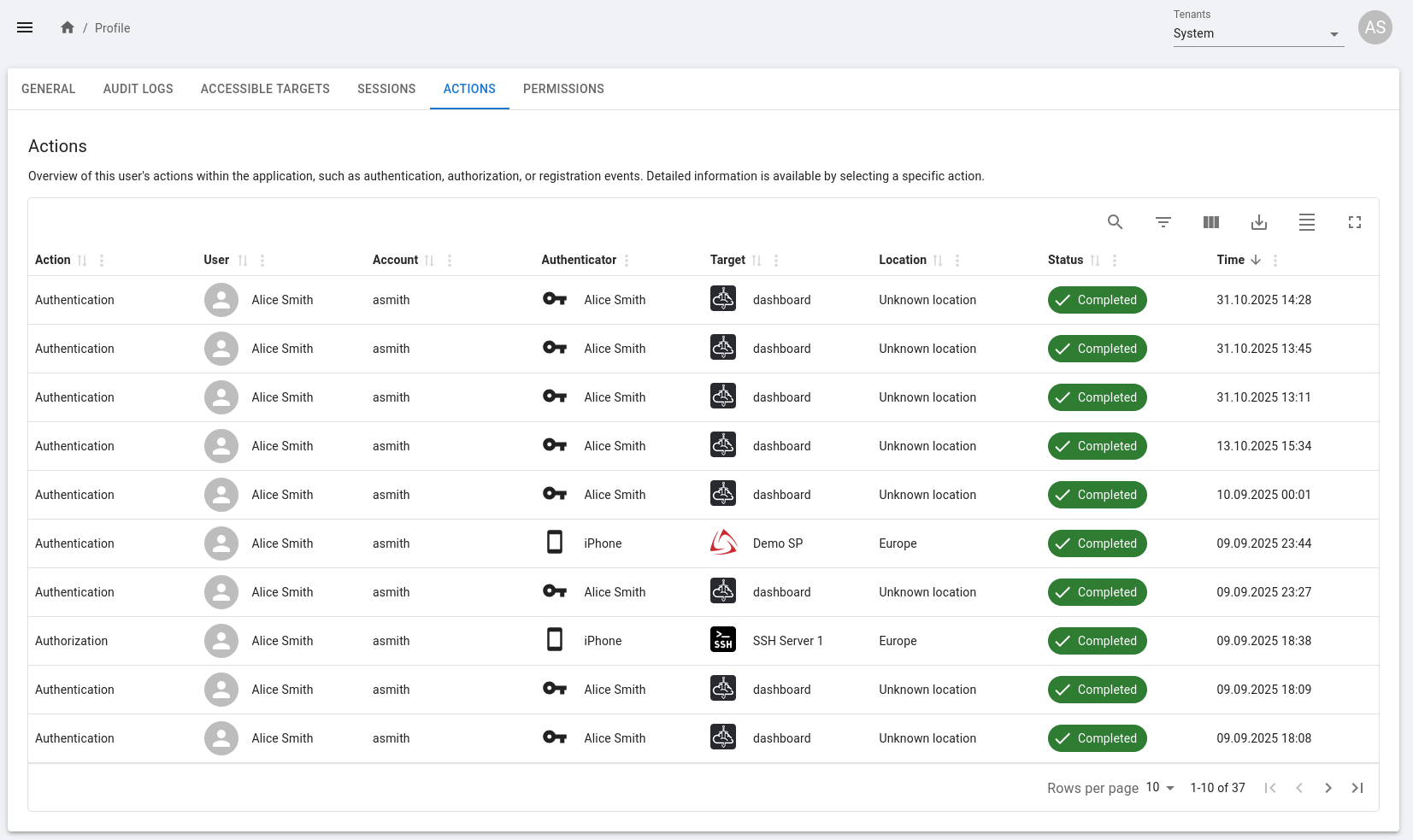Image resolution: width=1413 pixels, height=840 pixels.
Task: Sort table by Status column
Action: (1095, 261)
